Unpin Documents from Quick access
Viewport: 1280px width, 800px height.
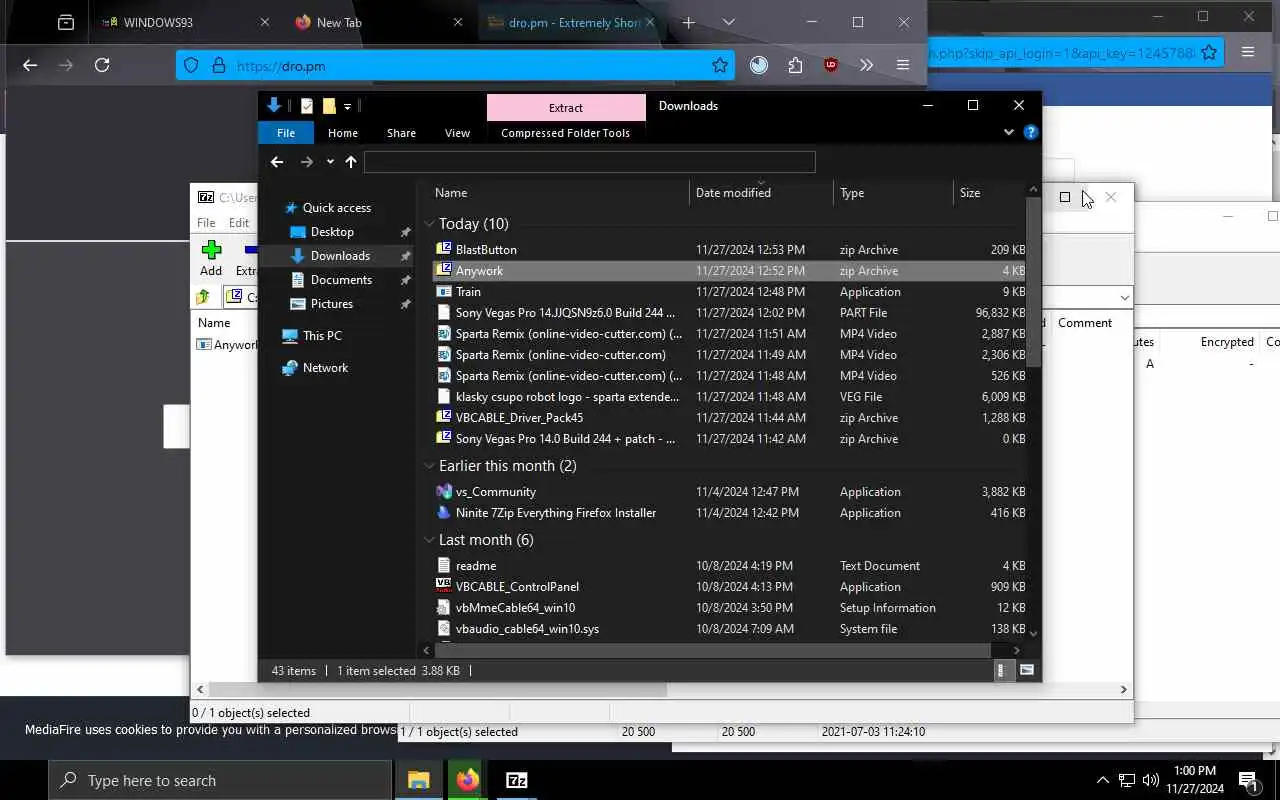(405, 280)
